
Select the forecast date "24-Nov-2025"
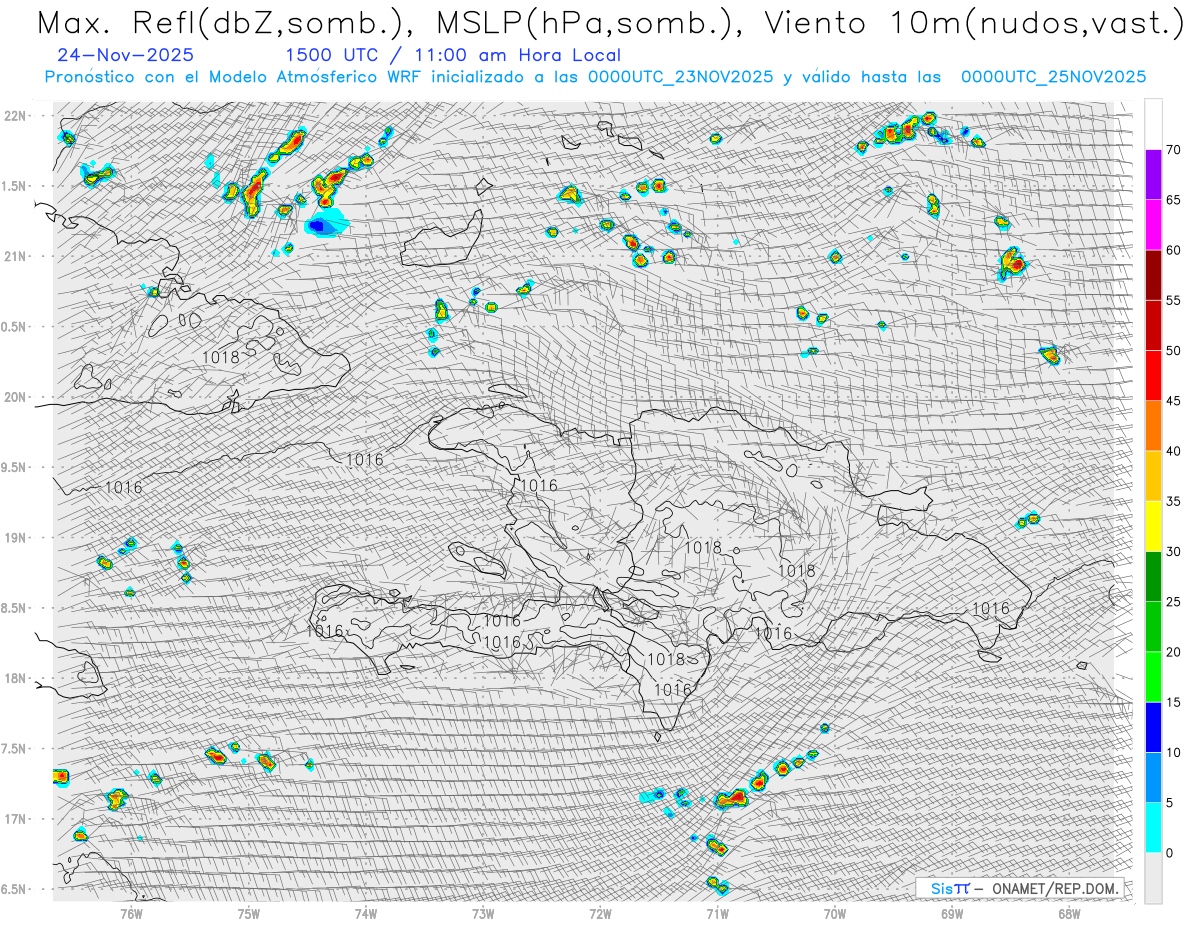point(126,56)
